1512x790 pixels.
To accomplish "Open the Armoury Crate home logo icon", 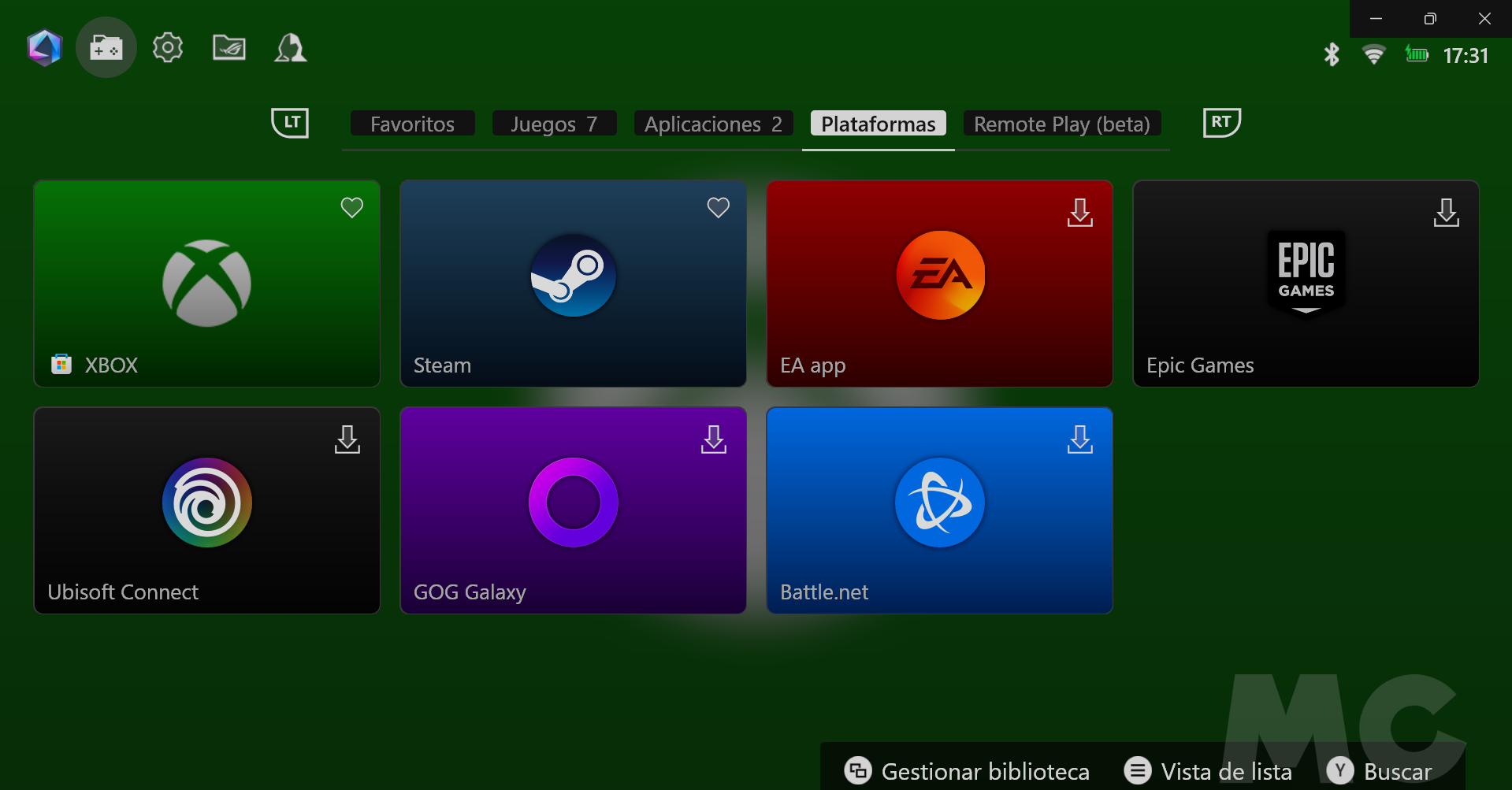I will click(x=45, y=48).
